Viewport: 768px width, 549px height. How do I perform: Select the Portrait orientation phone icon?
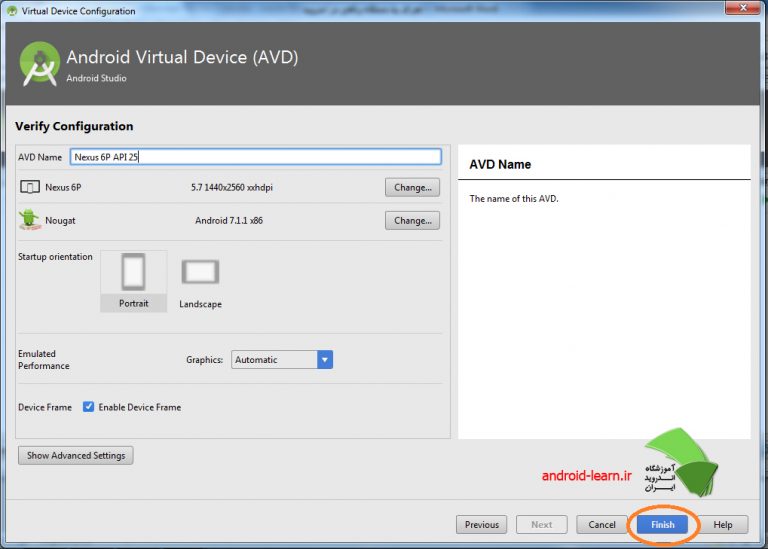click(x=133, y=272)
